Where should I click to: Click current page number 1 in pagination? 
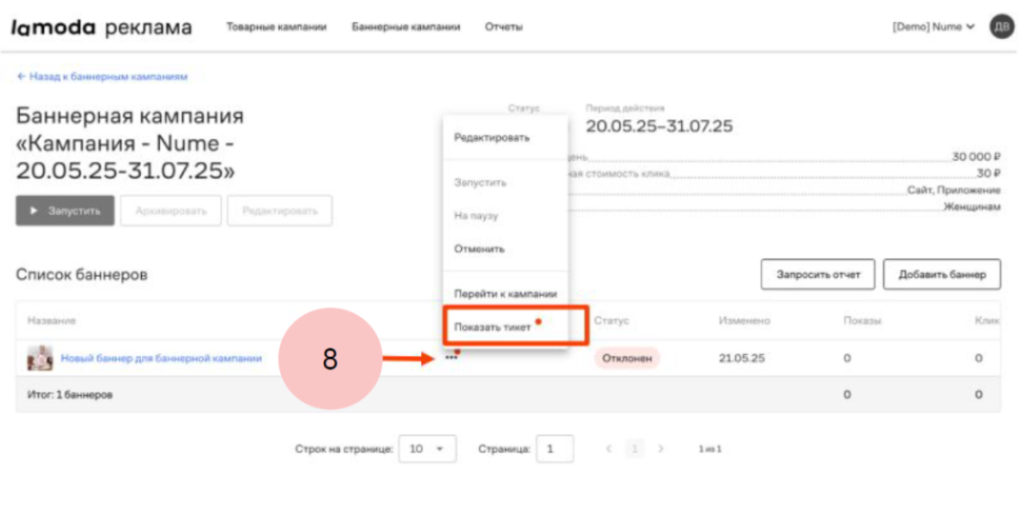(x=634, y=448)
